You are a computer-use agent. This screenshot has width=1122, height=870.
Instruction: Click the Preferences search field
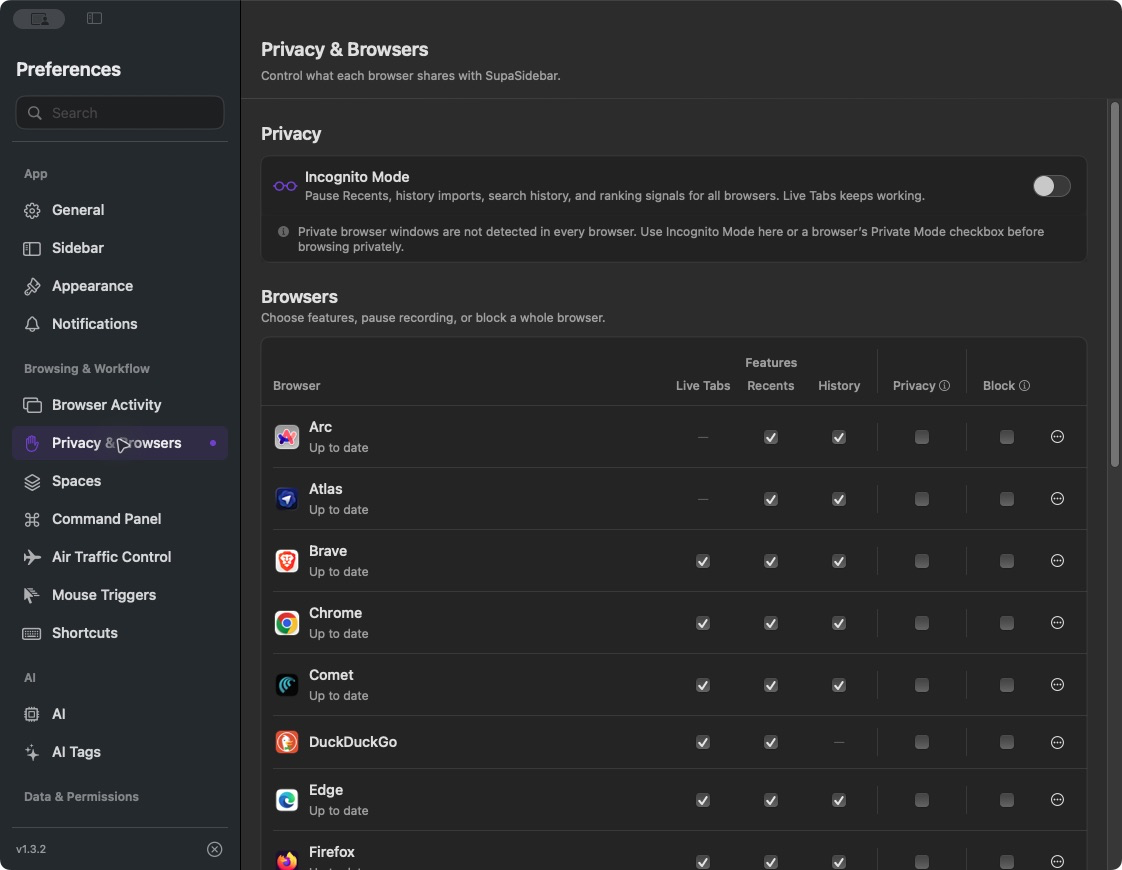119,113
